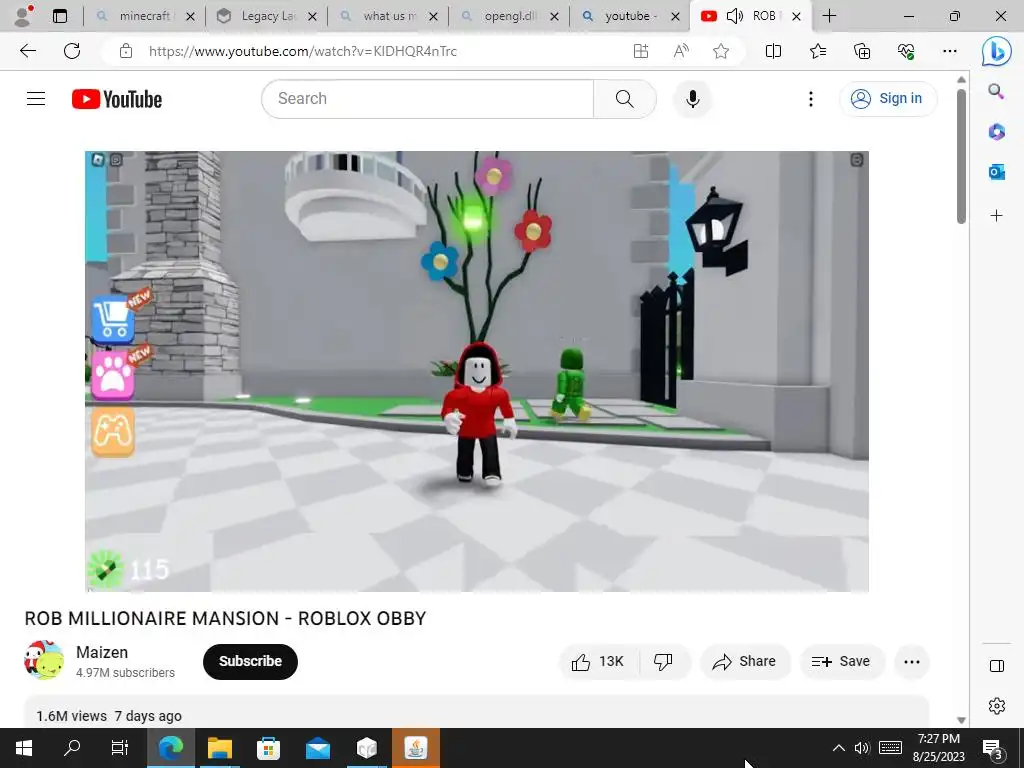The width and height of the screenshot is (1024, 768).
Task: Open the apps available icon in address bar
Action: (641, 51)
